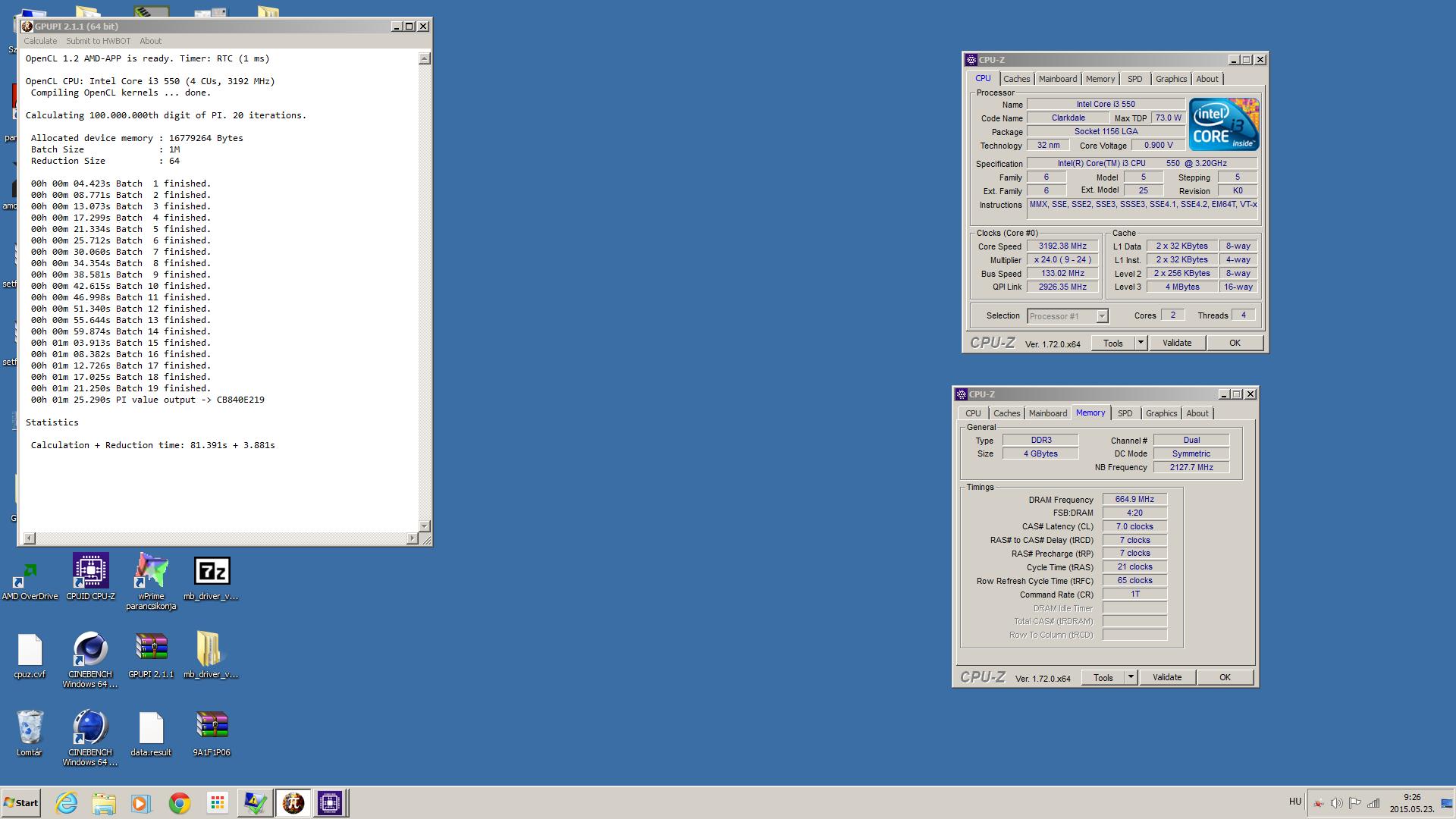The height and width of the screenshot is (819, 1456).
Task: Open SPD tab in lower CPU-Z window
Action: tap(1125, 413)
